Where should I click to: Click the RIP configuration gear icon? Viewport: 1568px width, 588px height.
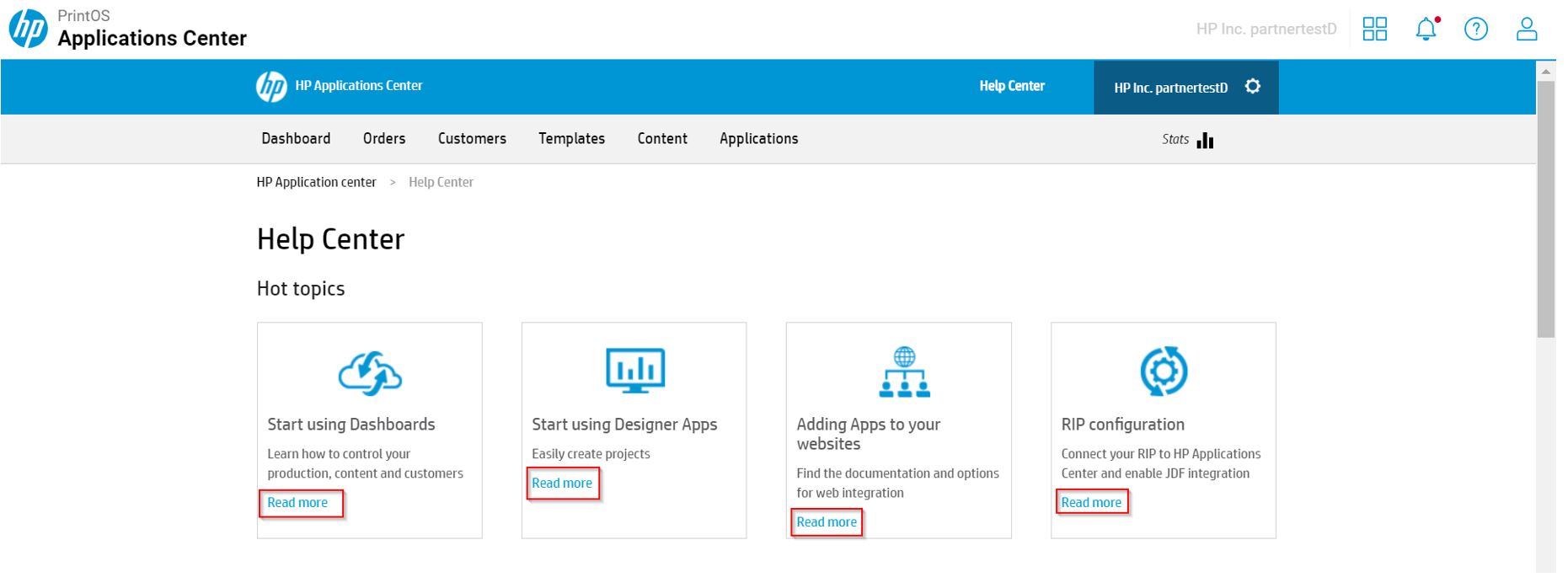[x=1164, y=371]
